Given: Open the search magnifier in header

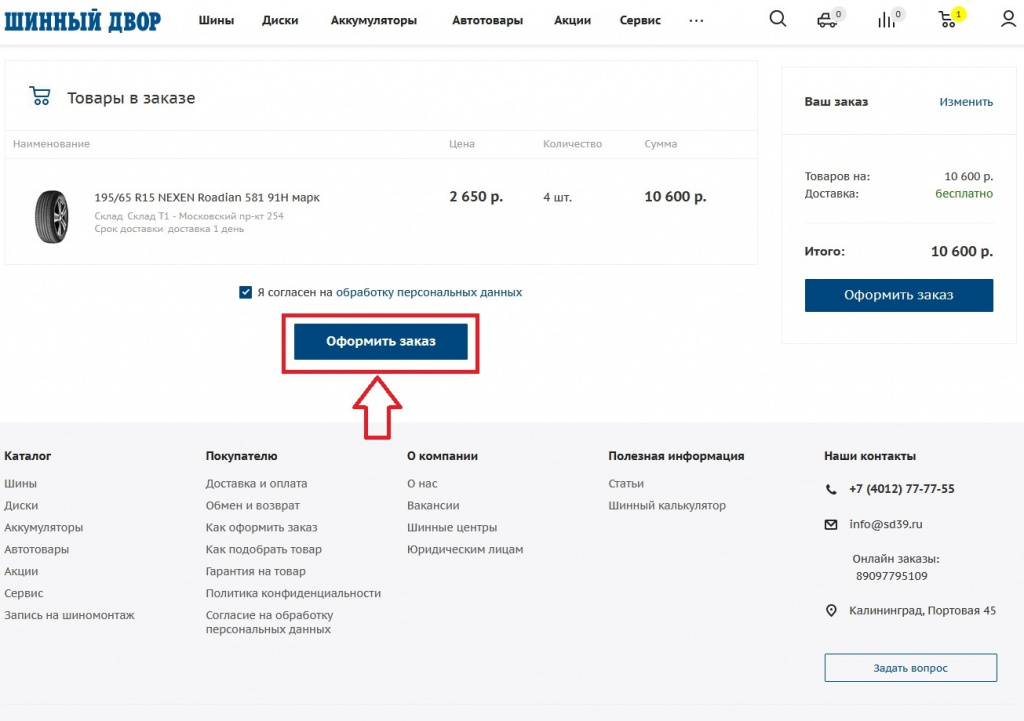Looking at the screenshot, I should click(777, 19).
